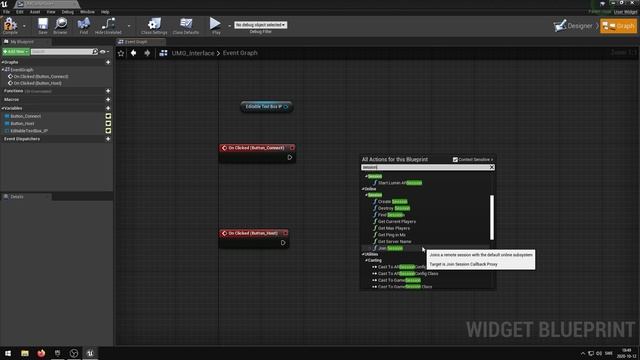Add a new function with plus icon

click(108, 91)
